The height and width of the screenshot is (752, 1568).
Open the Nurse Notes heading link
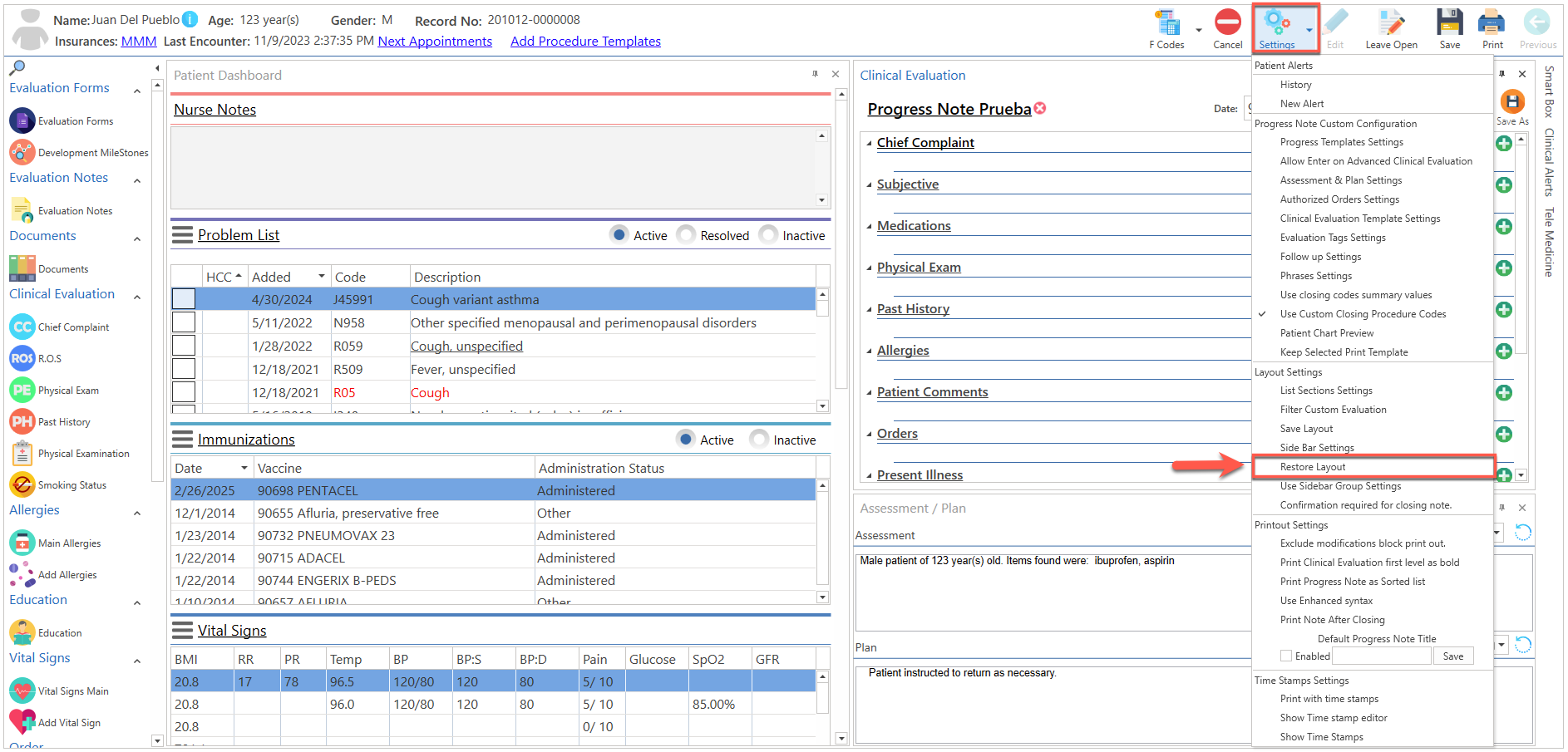pos(214,110)
